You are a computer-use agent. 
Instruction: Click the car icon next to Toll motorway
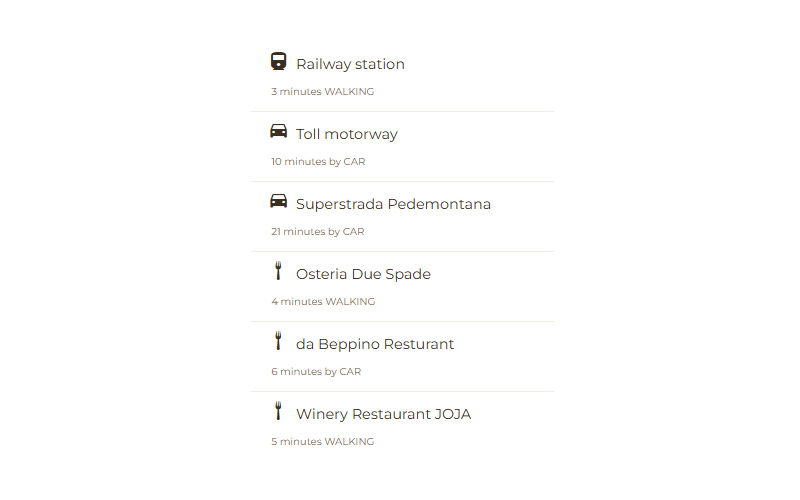click(279, 132)
